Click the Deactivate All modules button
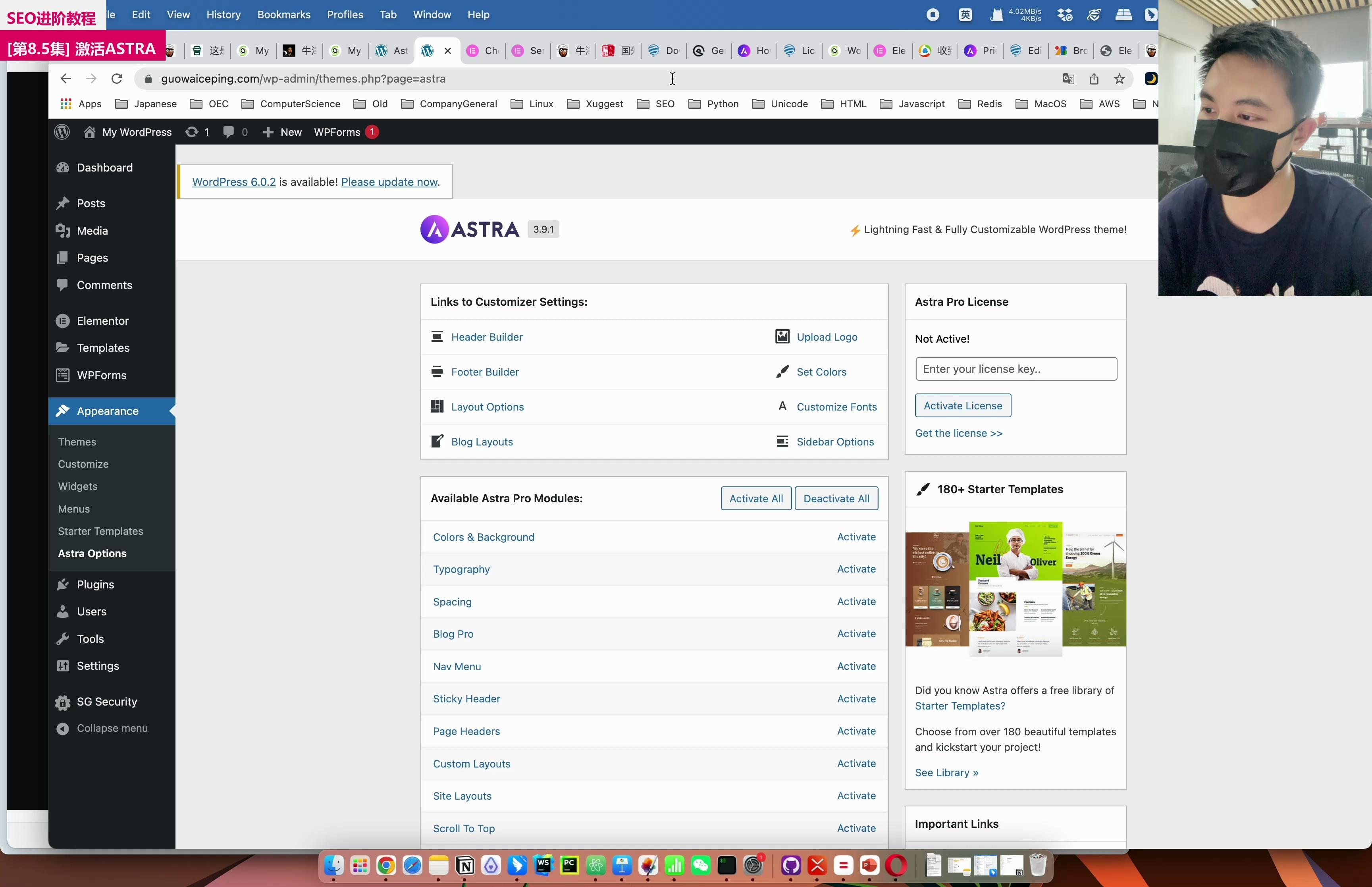 click(x=836, y=498)
